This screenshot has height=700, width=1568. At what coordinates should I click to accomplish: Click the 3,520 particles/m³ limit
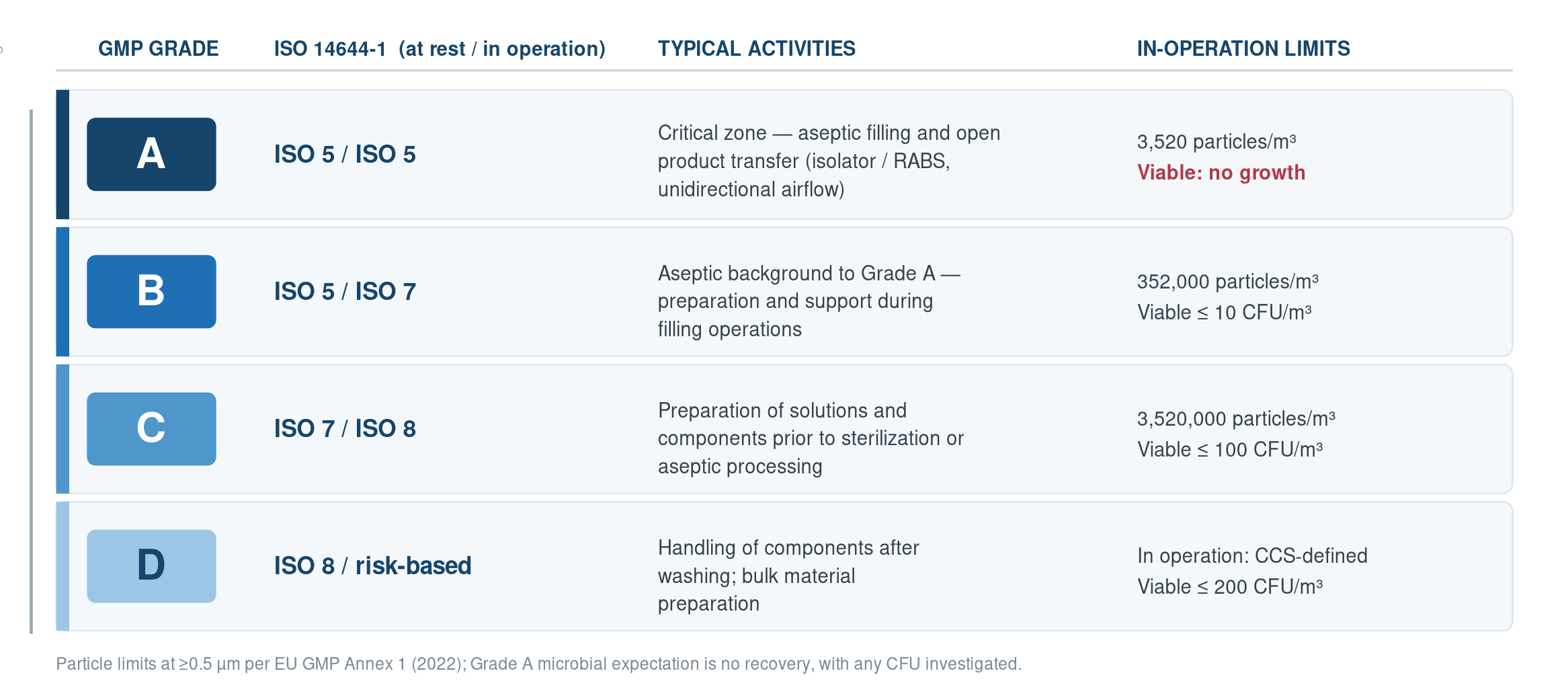tap(1216, 142)
